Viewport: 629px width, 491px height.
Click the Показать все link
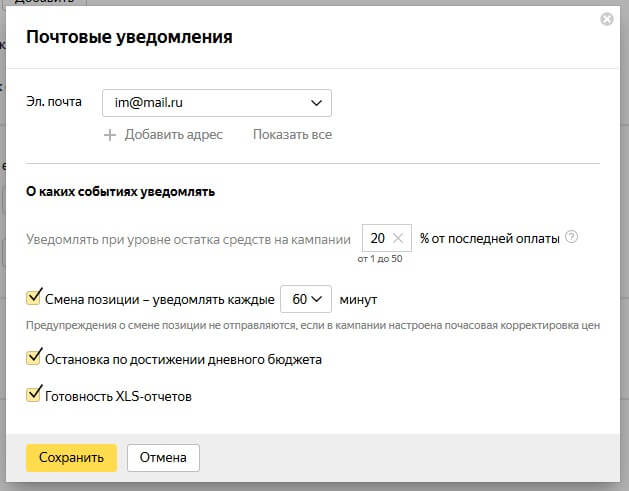pos(291,135)
